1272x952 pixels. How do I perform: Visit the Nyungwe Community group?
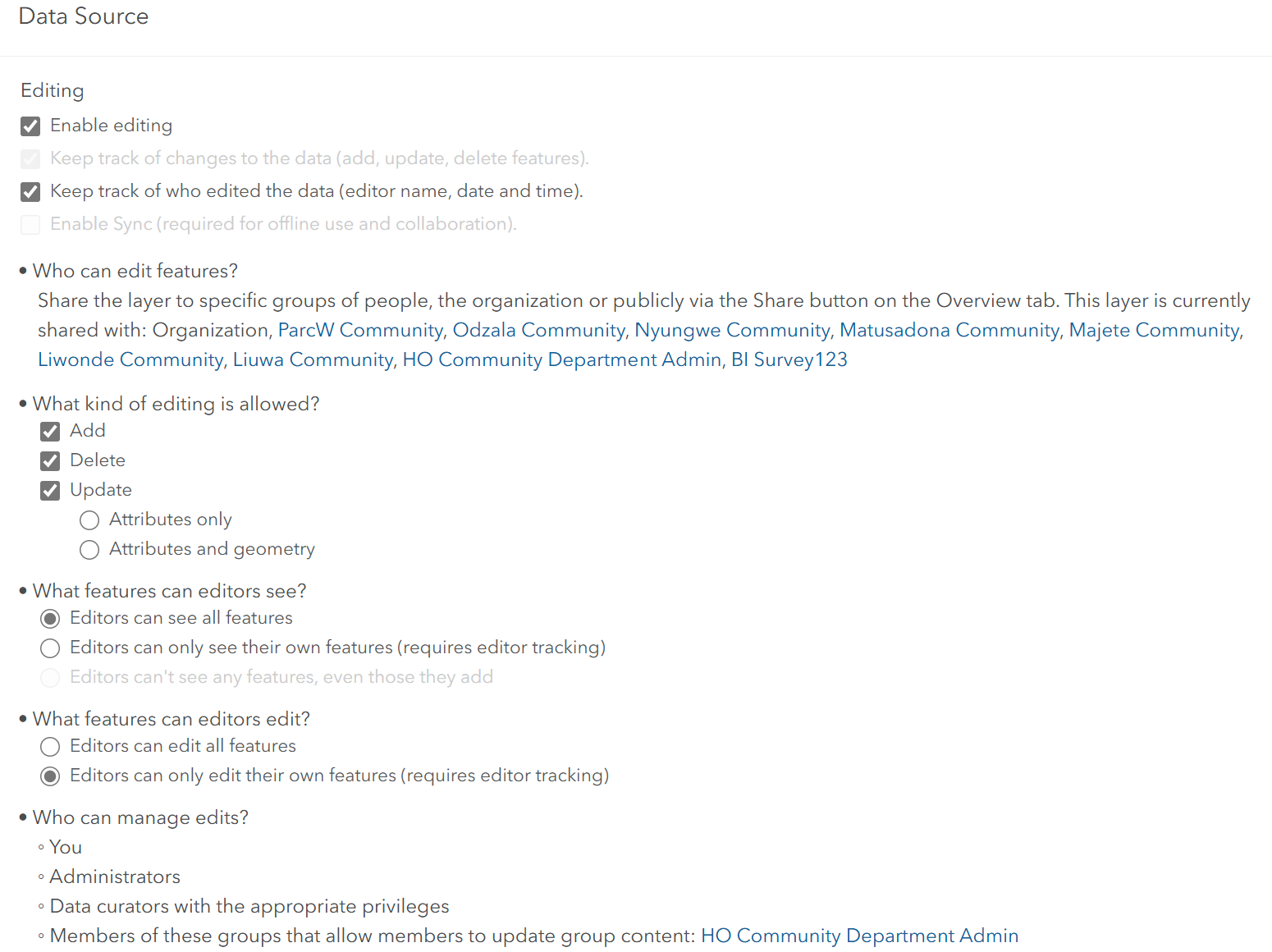pyautogui.click(x=731, y=330)
